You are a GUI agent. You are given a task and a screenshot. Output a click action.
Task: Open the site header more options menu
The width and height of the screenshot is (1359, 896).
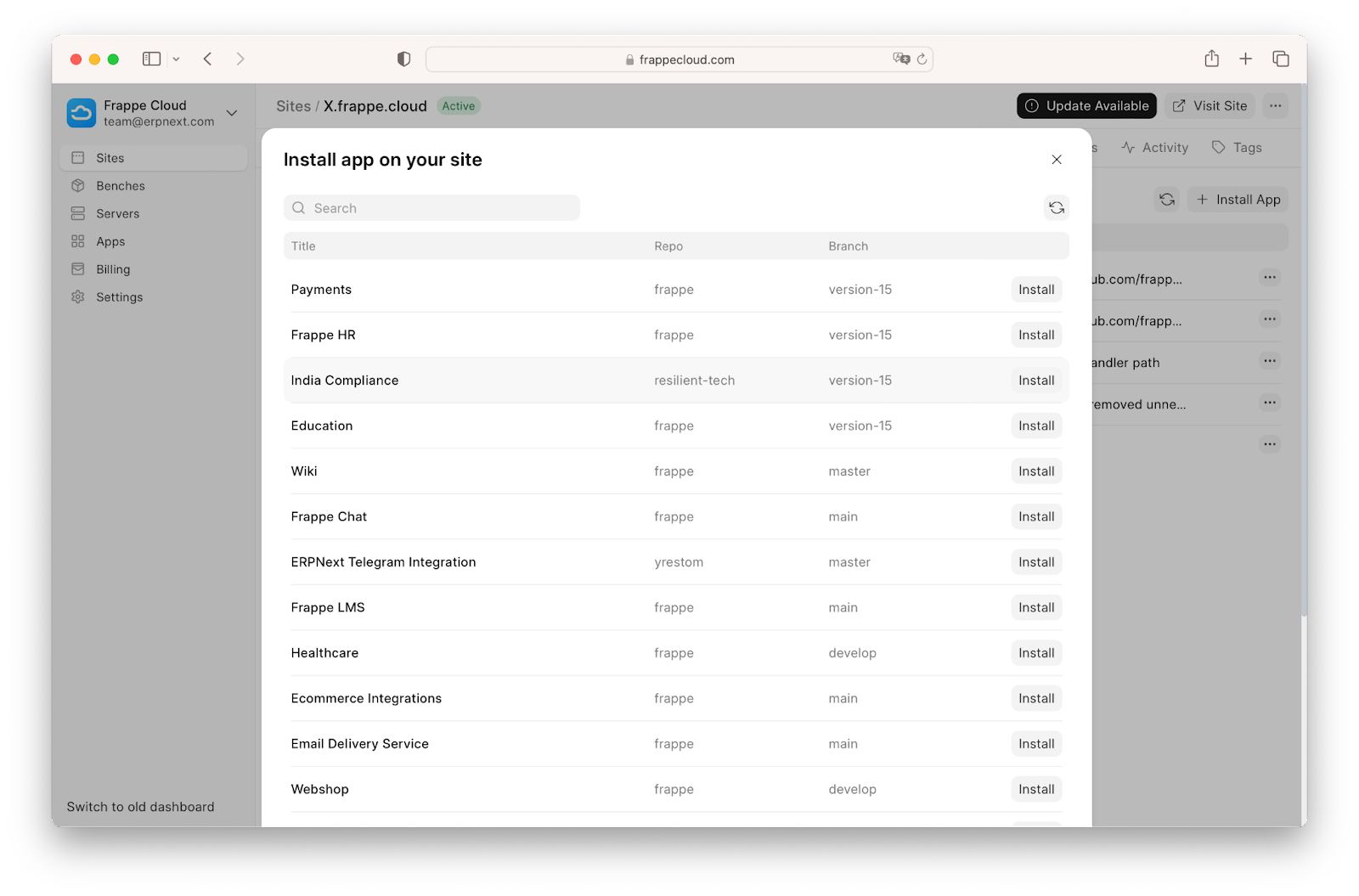[1276, 106]
